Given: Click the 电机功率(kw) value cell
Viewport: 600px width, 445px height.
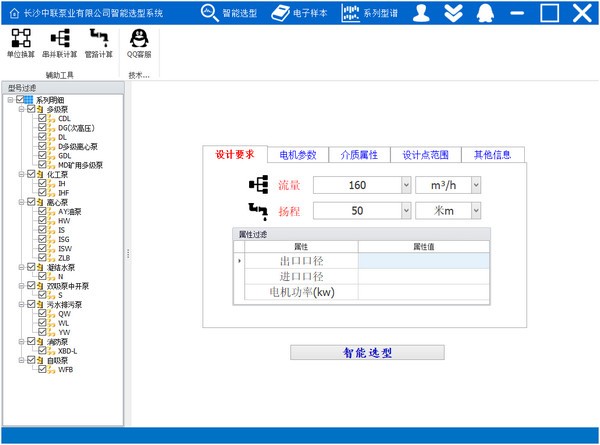Looking at the screenshot, I should coord(424,292).
